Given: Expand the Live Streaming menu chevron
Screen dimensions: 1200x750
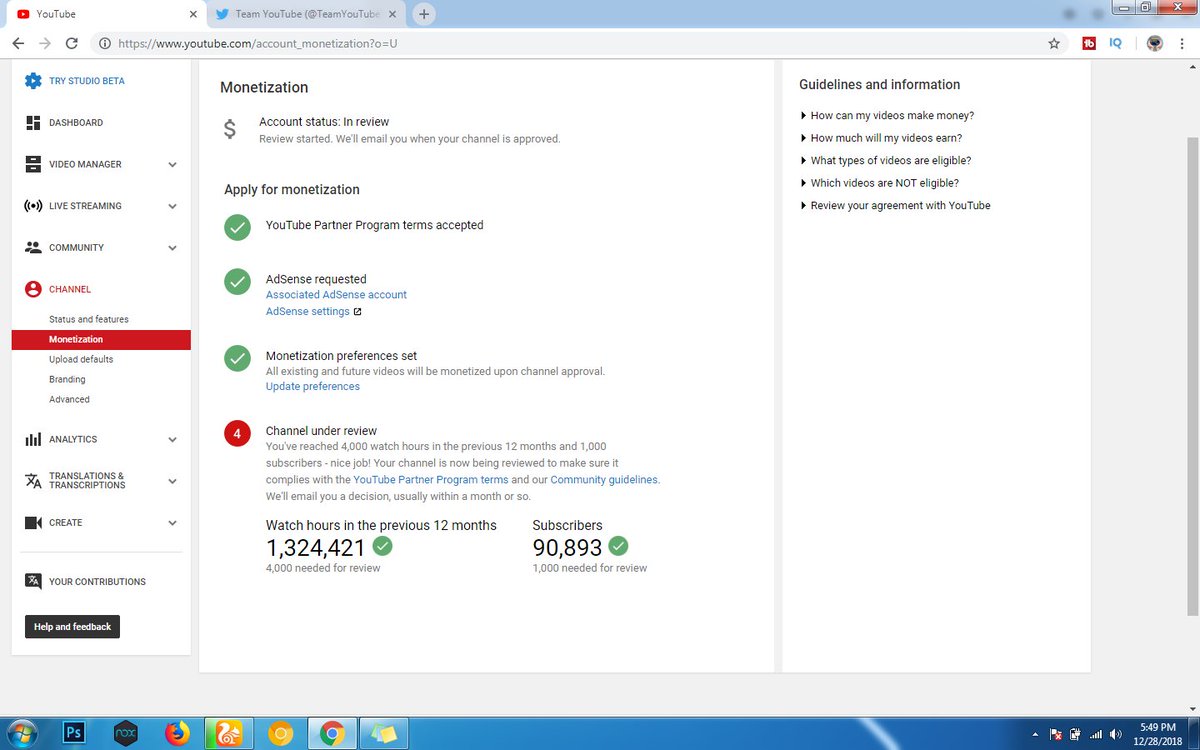Looking at the screenshot, I should pos(172,207).
